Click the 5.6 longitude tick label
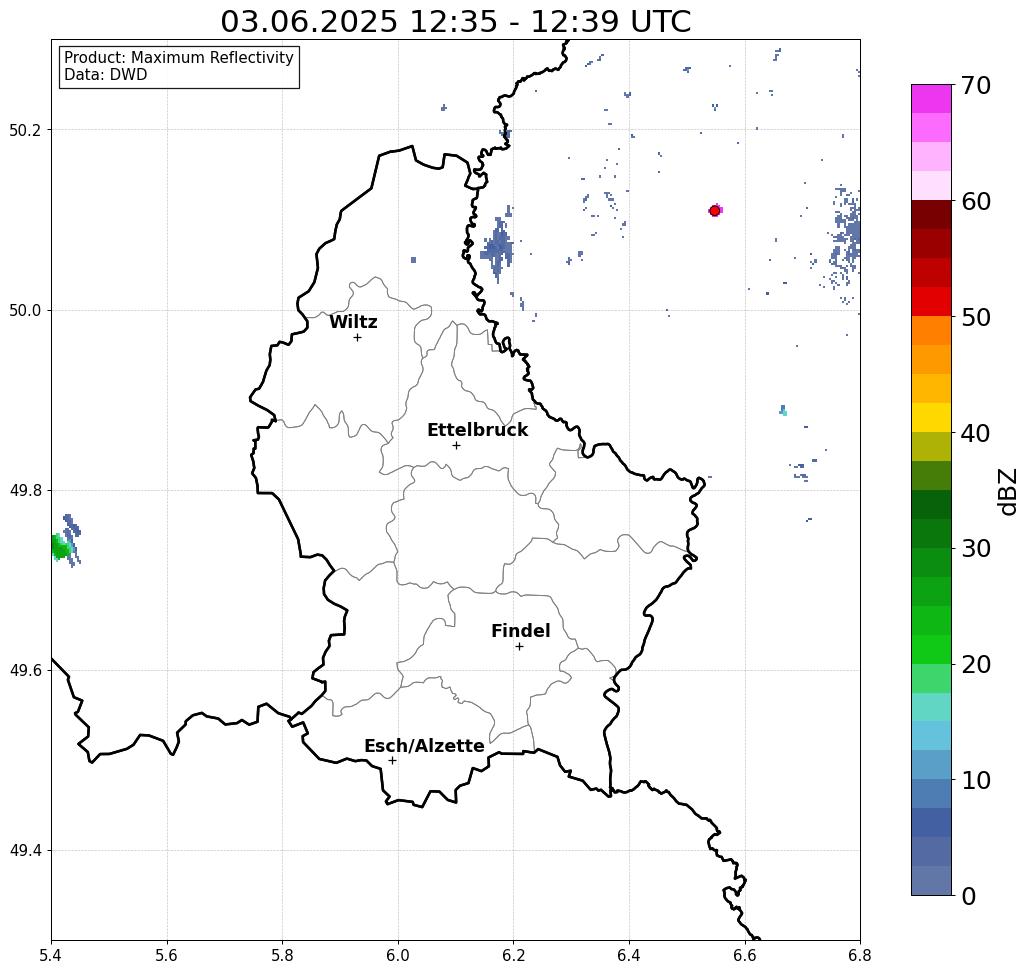 point(167,955)
